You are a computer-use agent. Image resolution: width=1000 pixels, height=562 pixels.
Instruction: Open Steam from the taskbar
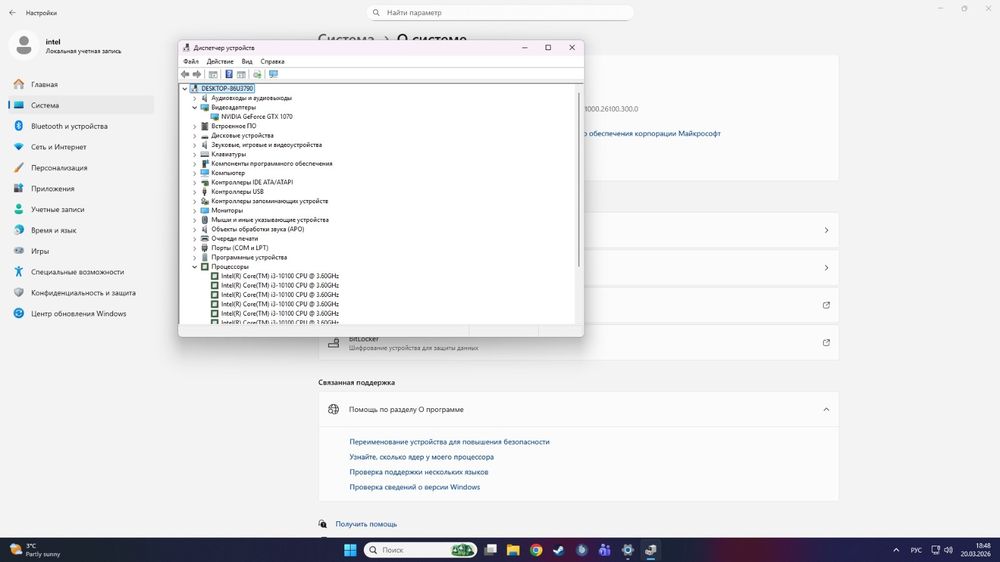[x=559, y=550]
